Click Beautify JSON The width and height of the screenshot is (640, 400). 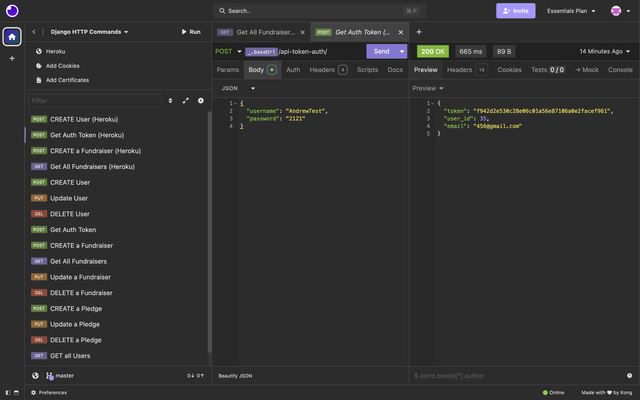click(x=235, y=376)
